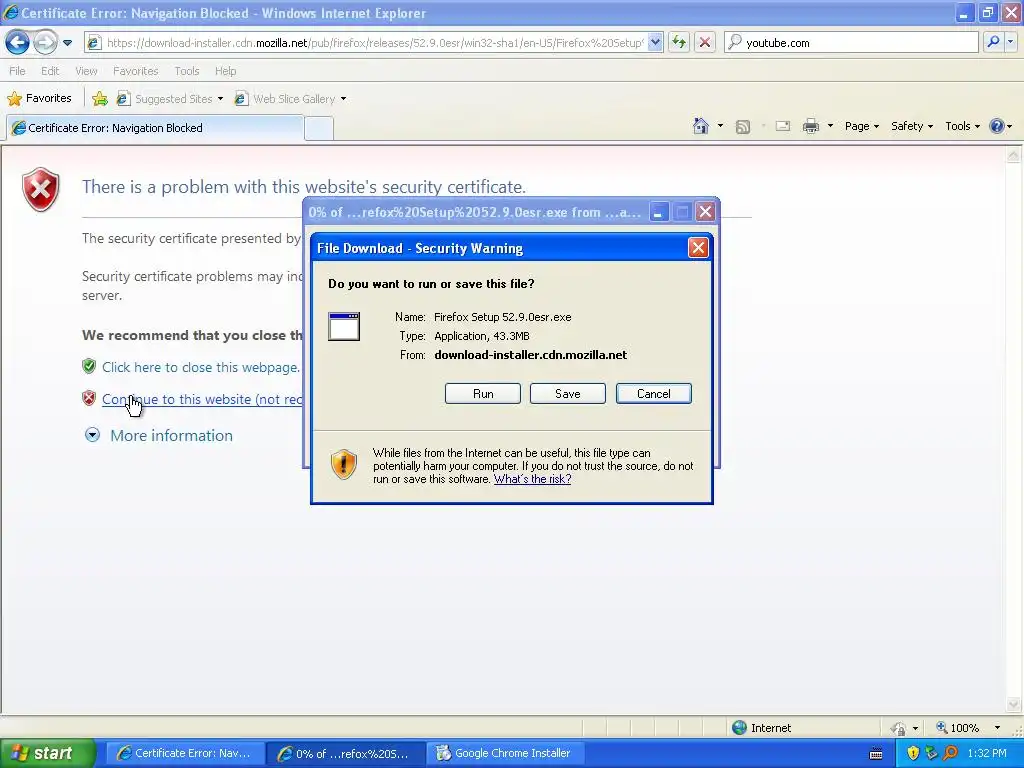Open the Page command menu
1024x768 pixels.
861,126
